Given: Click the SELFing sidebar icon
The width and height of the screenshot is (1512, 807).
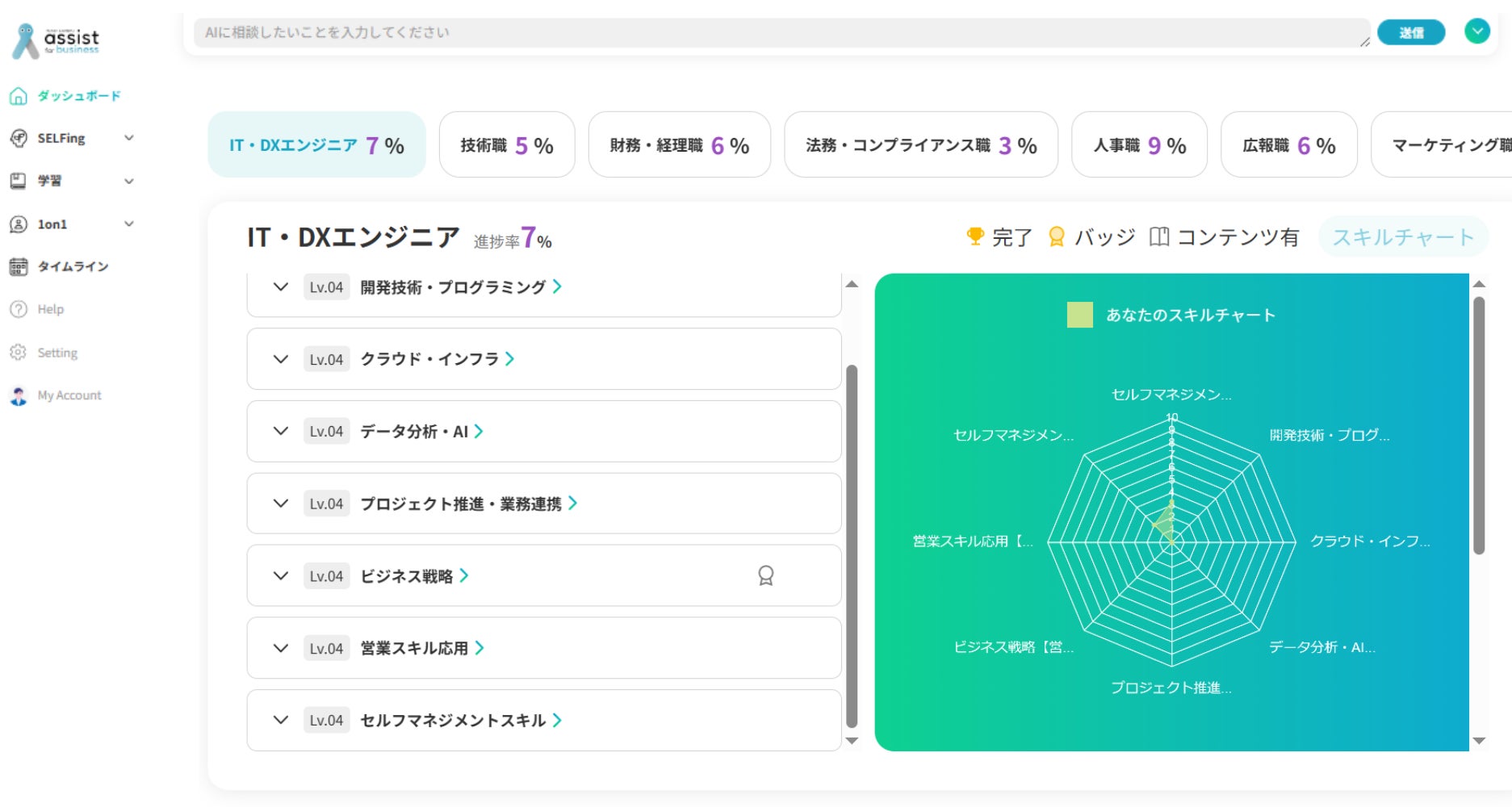Looking at the screenshot, I should pos(18,138).
